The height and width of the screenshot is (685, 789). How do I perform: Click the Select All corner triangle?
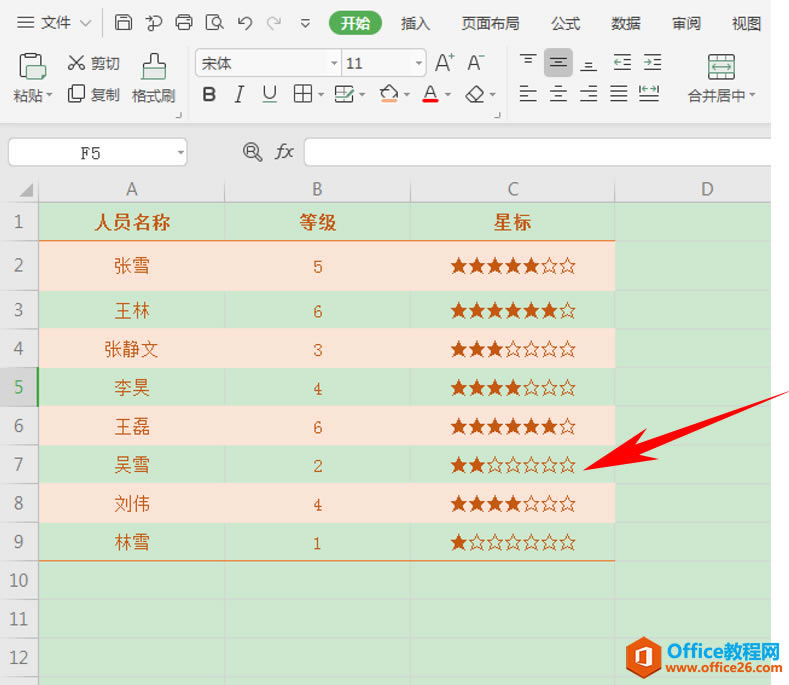[x=26, y=190]
